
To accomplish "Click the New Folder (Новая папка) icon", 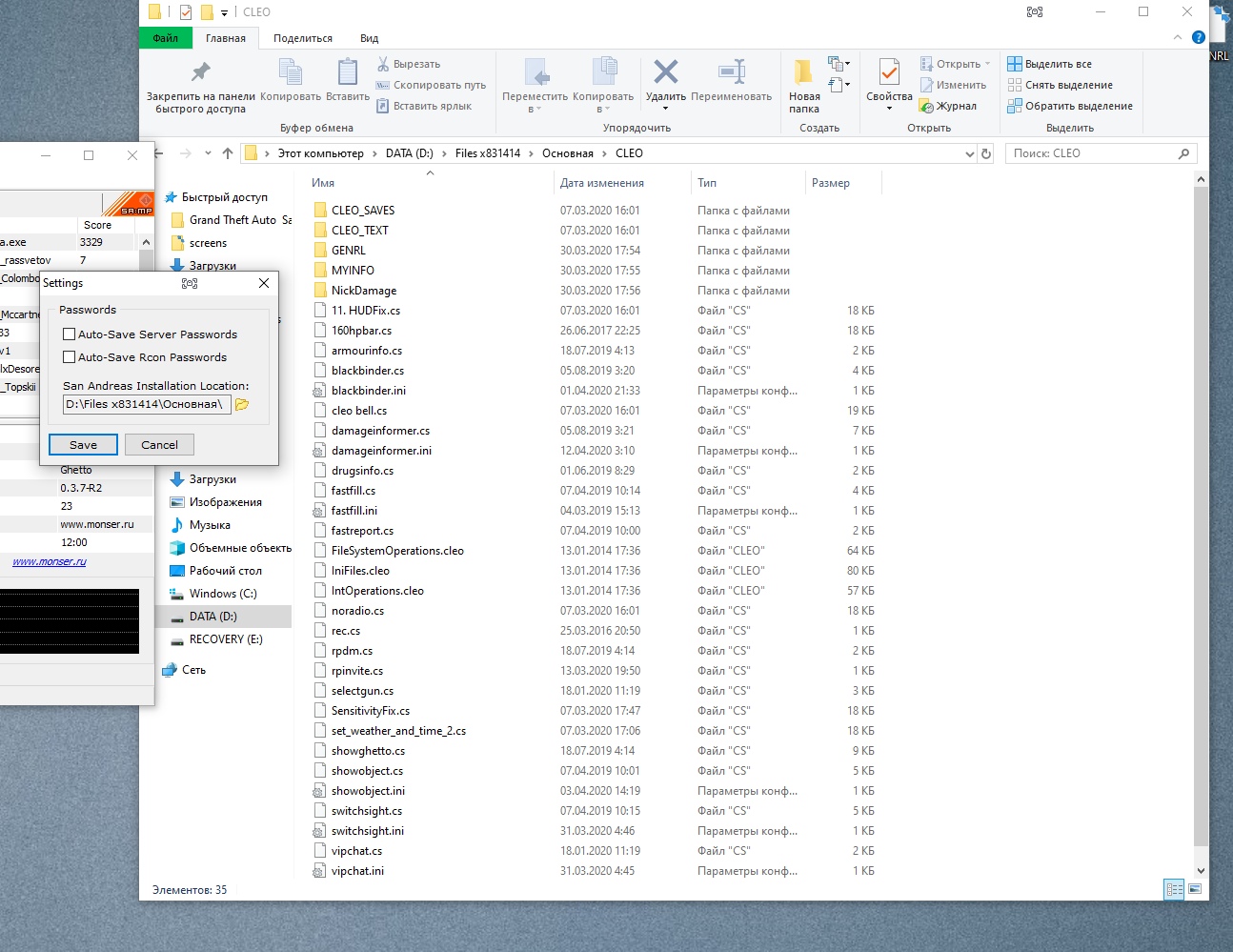I will (x=803, y=72).
